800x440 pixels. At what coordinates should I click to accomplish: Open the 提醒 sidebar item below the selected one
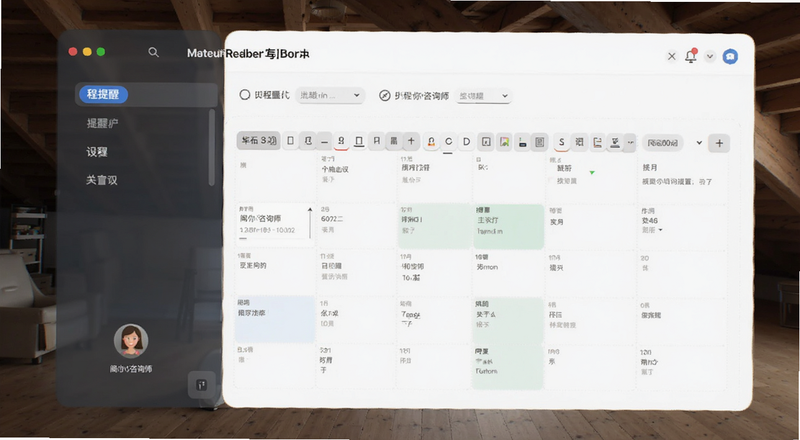[103, 123]
